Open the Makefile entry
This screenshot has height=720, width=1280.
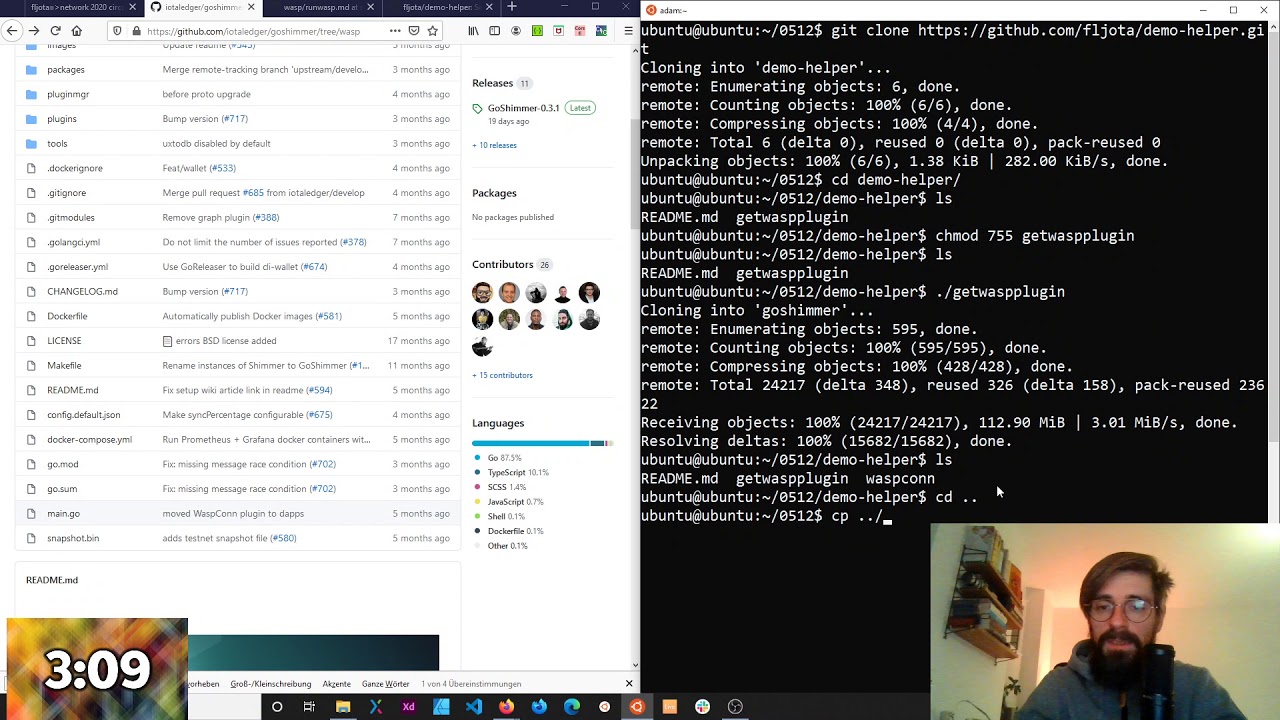click(64, 365)
